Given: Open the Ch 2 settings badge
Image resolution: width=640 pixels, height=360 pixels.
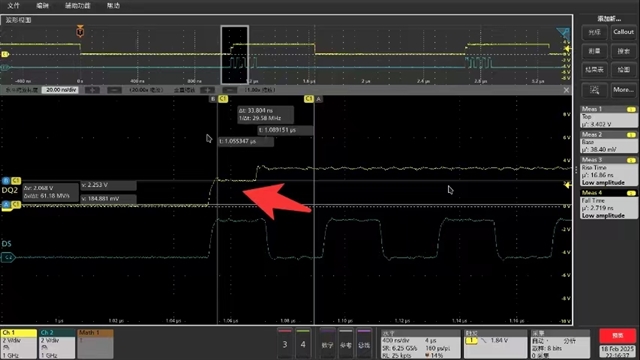Looking at the screenshot, I should point(57,344).
